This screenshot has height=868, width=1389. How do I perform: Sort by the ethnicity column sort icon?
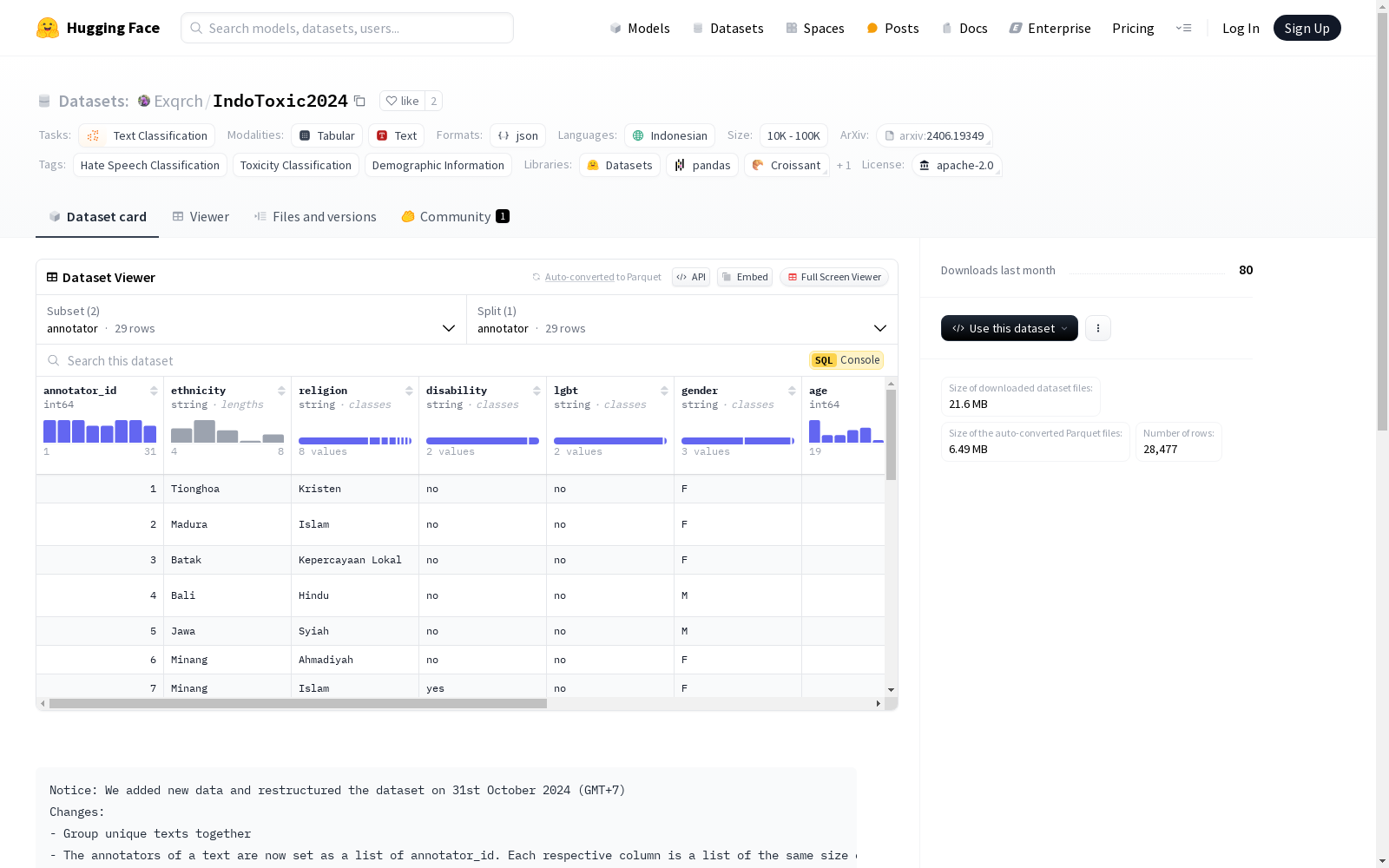(x=281, y=391)
